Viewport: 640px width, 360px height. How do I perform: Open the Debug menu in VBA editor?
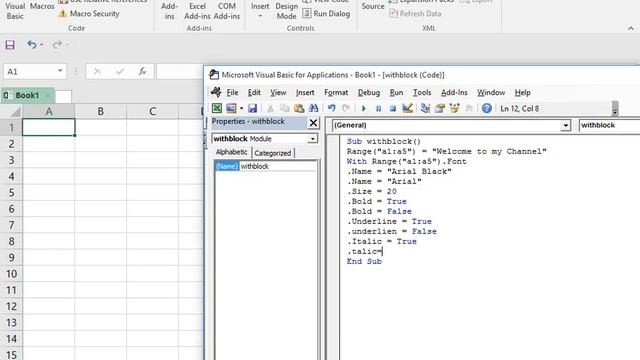pyautogui.click(x=369, y=93)
